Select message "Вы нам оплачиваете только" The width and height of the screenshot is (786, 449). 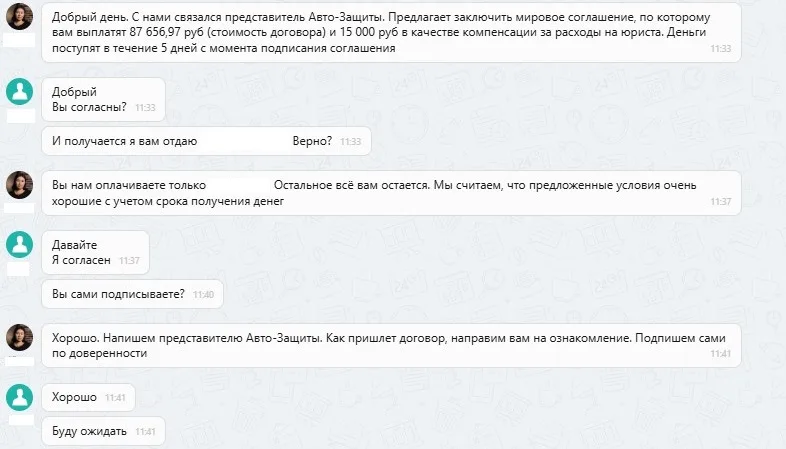(380, 193)
